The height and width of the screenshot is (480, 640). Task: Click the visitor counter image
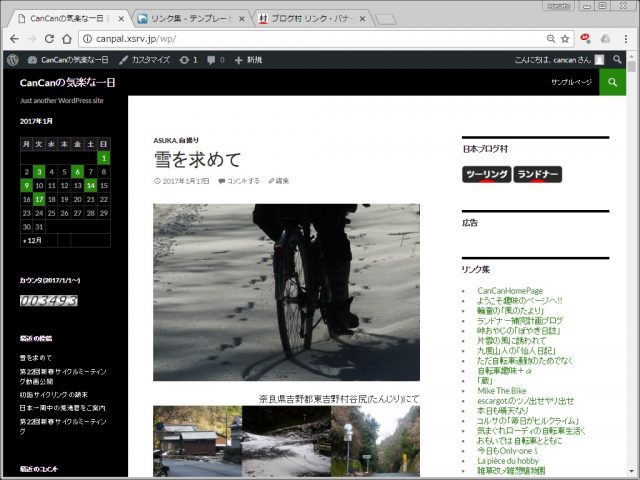coord(49,301)
